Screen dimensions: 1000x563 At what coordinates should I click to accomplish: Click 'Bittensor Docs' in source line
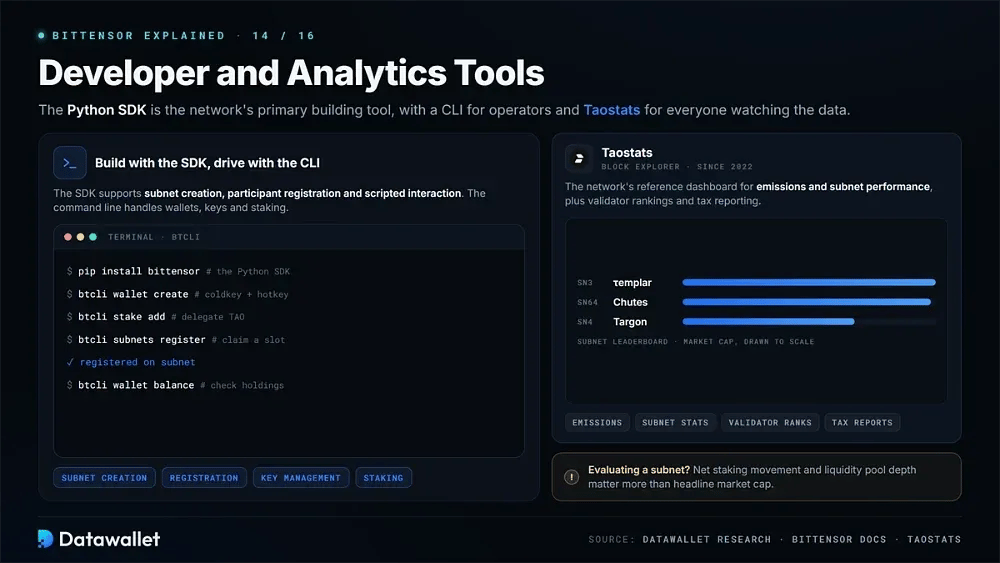tap(839, 539)
